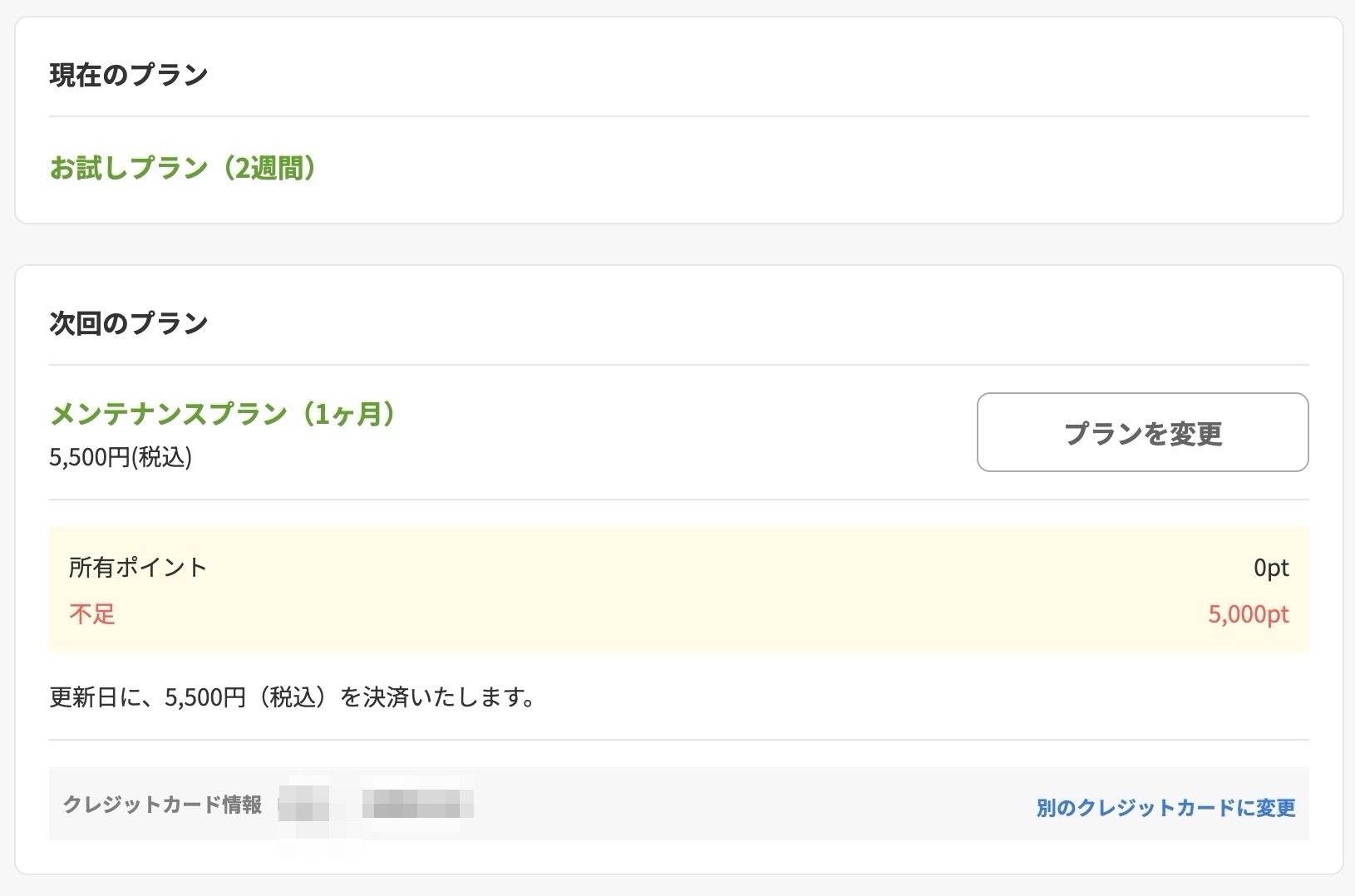The height and width of the screenshot is (896, 1355).
Task: Click the 更新日に、5,500円（税込）を決済いたします notice
Action: coord(292,697)
